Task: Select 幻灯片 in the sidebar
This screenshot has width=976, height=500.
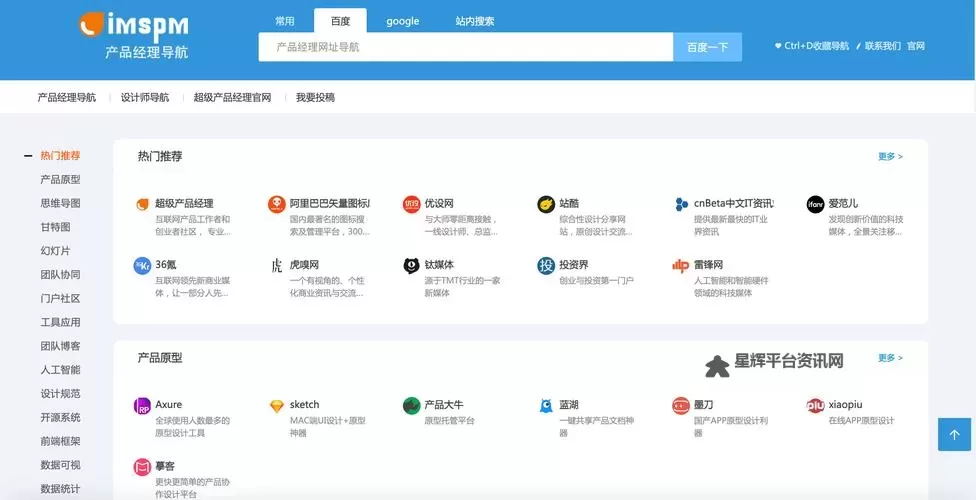Action: click(x=55, y=250)
